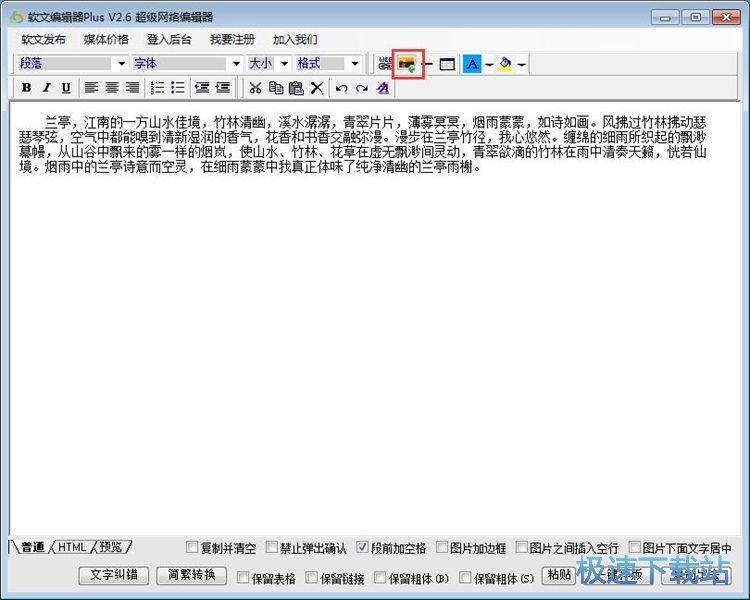The image size is (750, 600).
Task: Switch to the 普通 tab
Action: 33,546
